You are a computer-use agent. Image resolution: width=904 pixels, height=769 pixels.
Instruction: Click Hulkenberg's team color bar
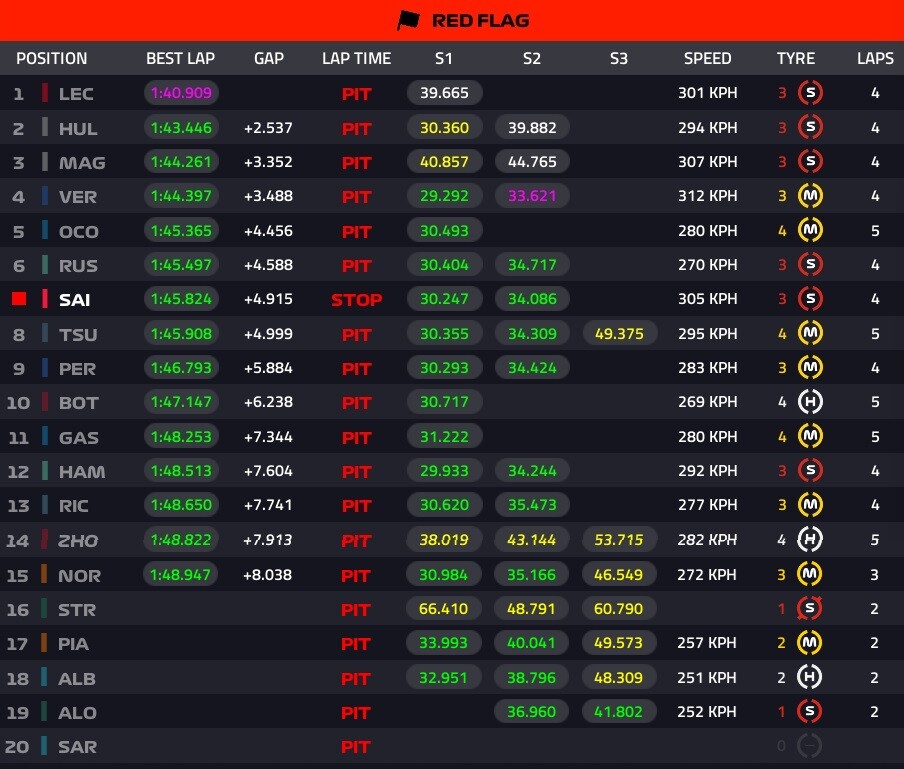click(45, 128)
